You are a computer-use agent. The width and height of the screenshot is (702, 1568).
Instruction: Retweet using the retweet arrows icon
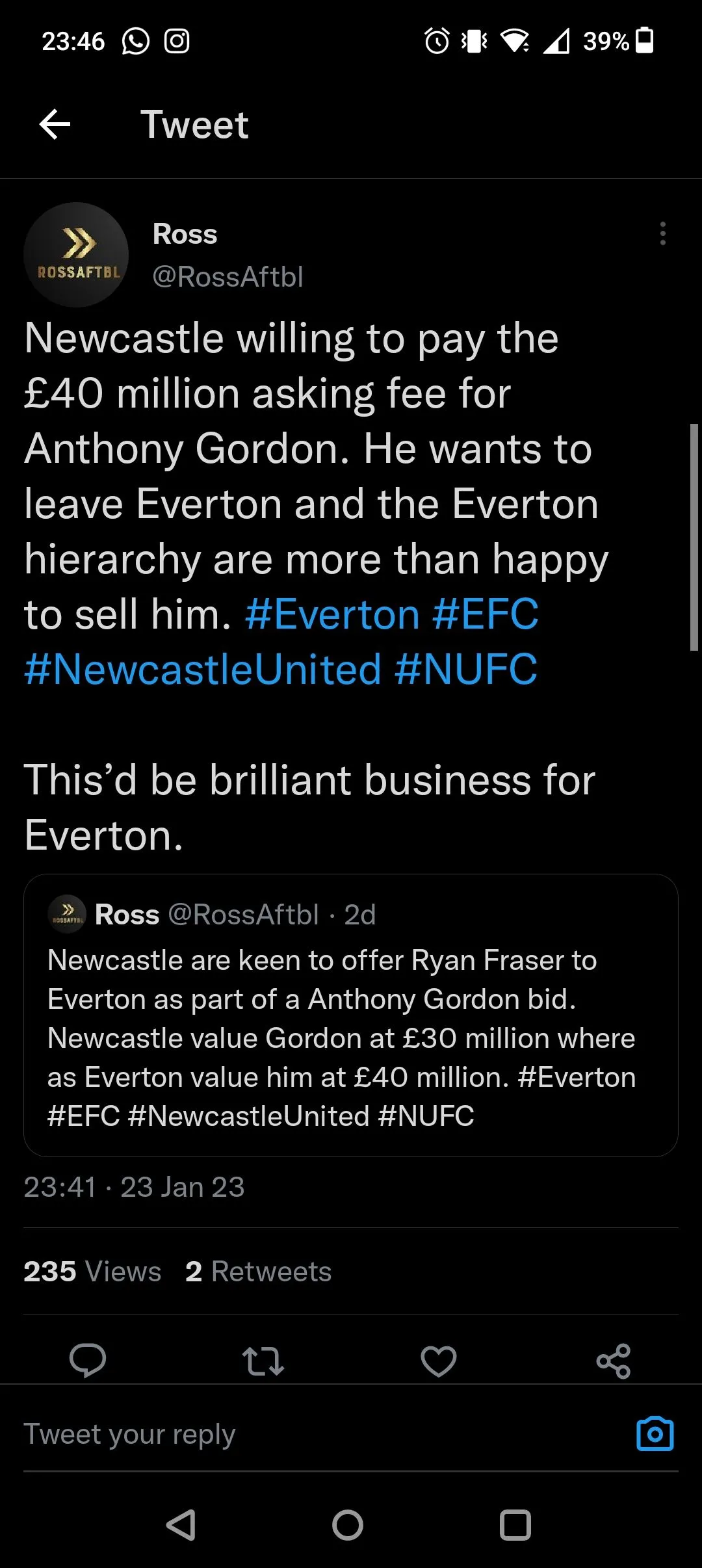tap(263, 1361)
